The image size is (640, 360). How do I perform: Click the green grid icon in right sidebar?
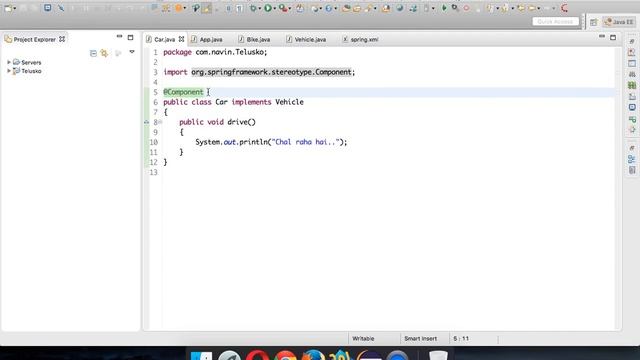tap(632, 85)
